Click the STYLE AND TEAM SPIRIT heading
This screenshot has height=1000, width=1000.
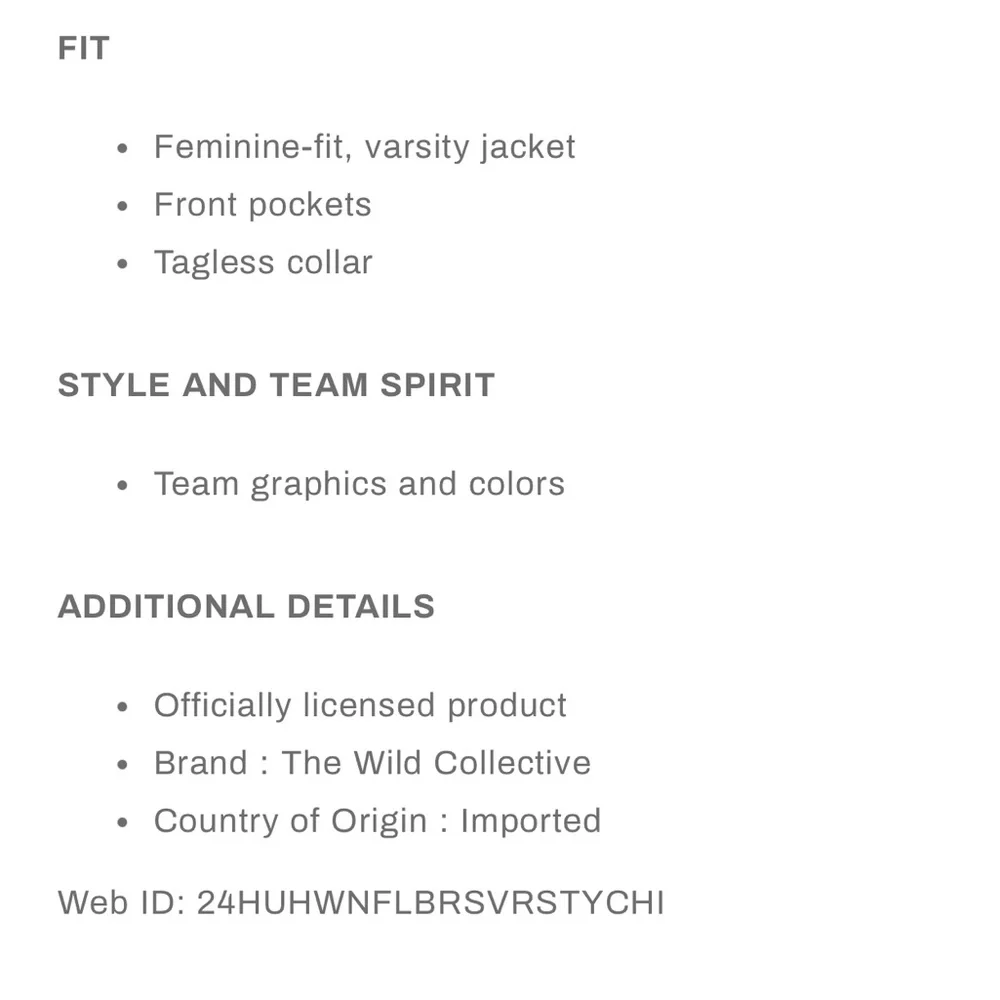pos(276,385)
